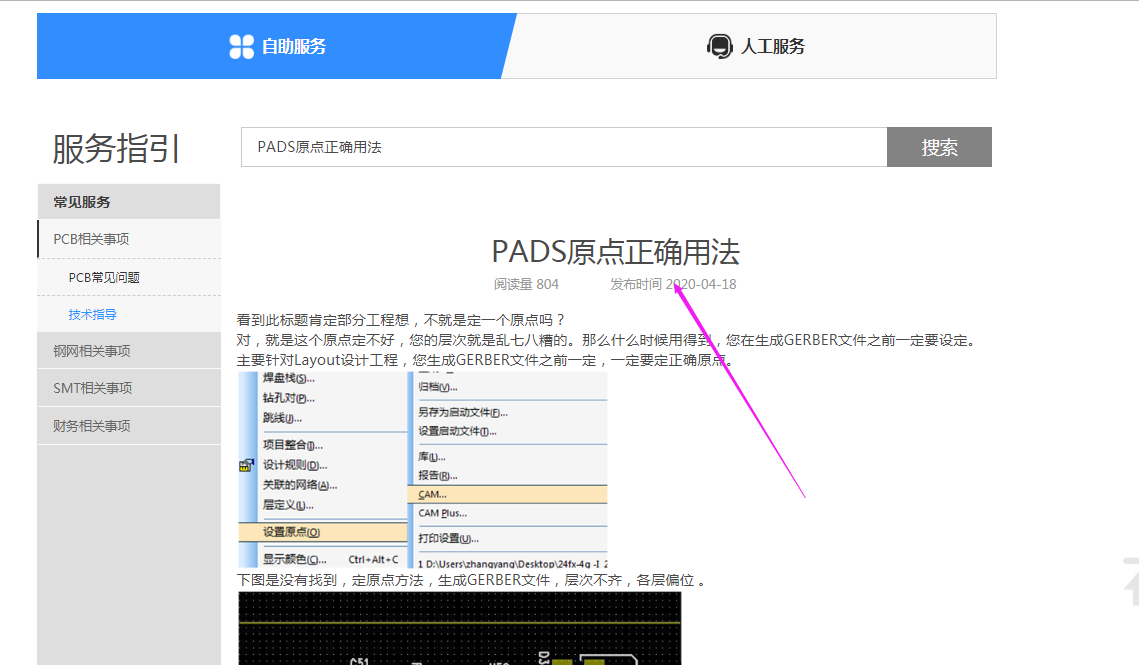The width and height of the screenshot is (1139, 665).
Task: Switch to the 自助服务 tab label
Action: [294, 46]
